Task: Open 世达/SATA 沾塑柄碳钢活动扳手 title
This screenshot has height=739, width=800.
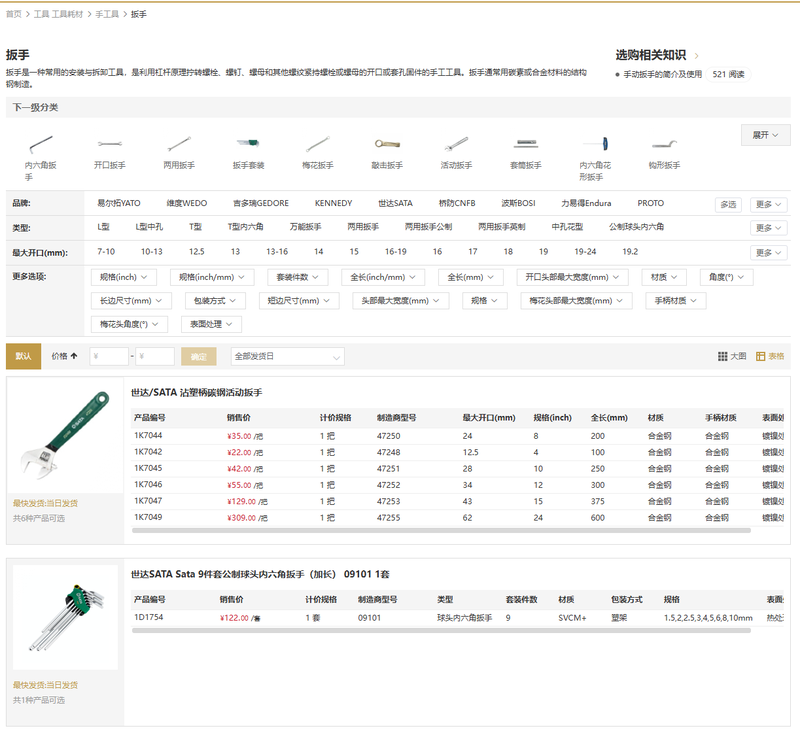Action: tap(196, 392)
